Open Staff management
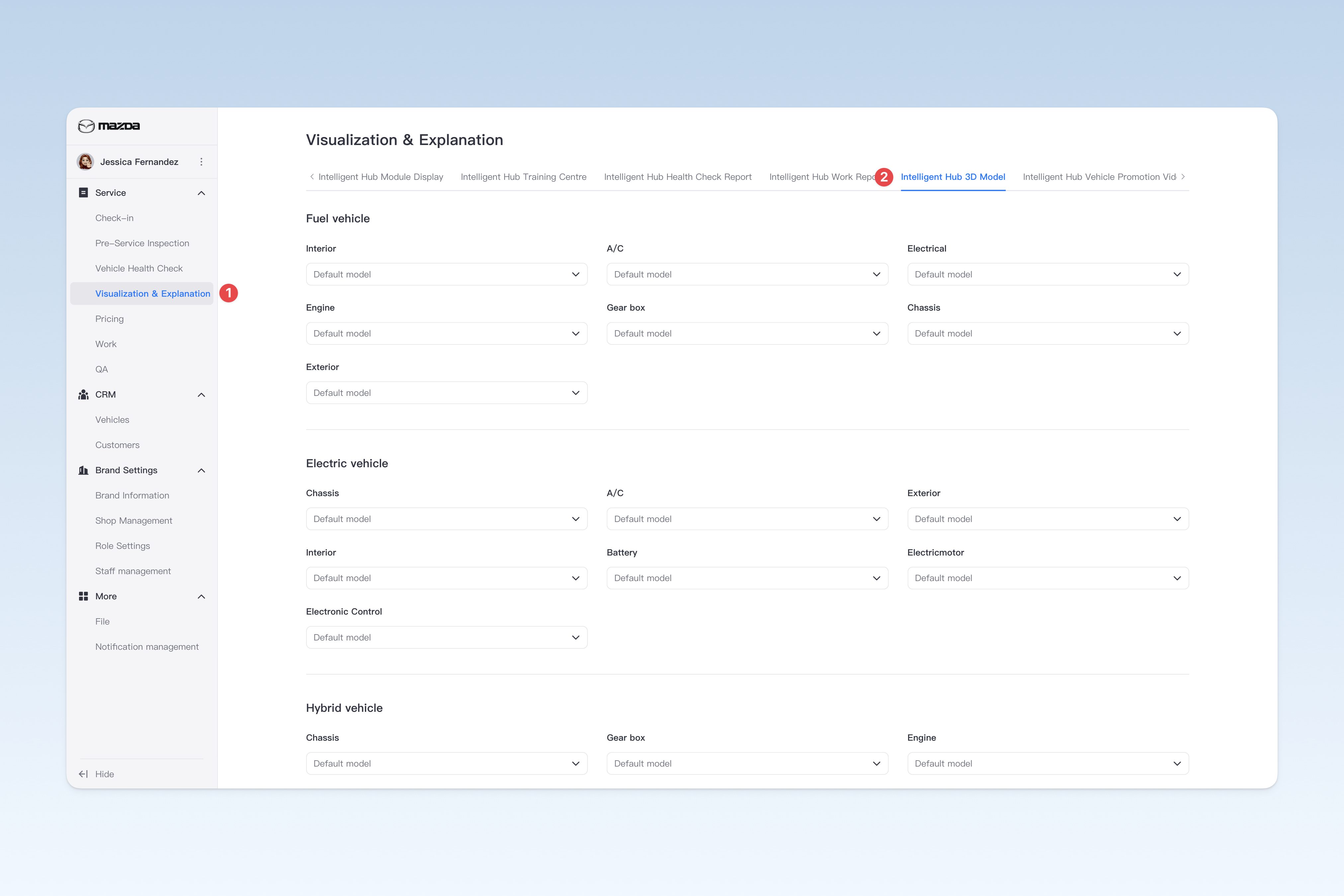This screenshot has height=896, width=1344. click(133, 571)
